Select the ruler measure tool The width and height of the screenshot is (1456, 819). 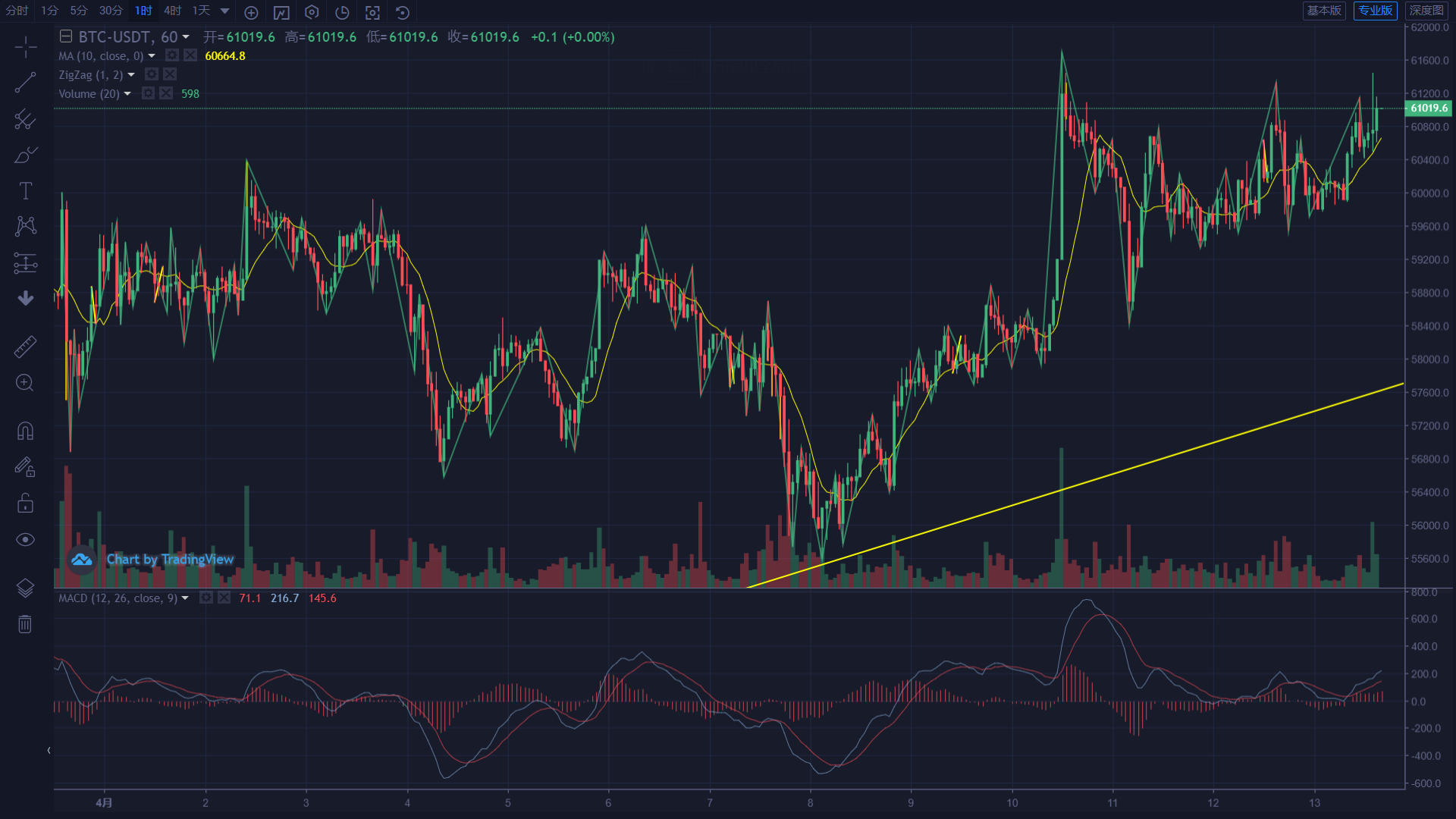pos(25,347)
